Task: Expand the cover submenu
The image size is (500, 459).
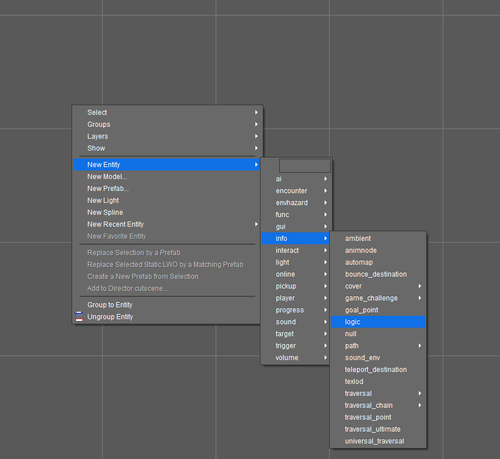Action: [x=378, y=286]
